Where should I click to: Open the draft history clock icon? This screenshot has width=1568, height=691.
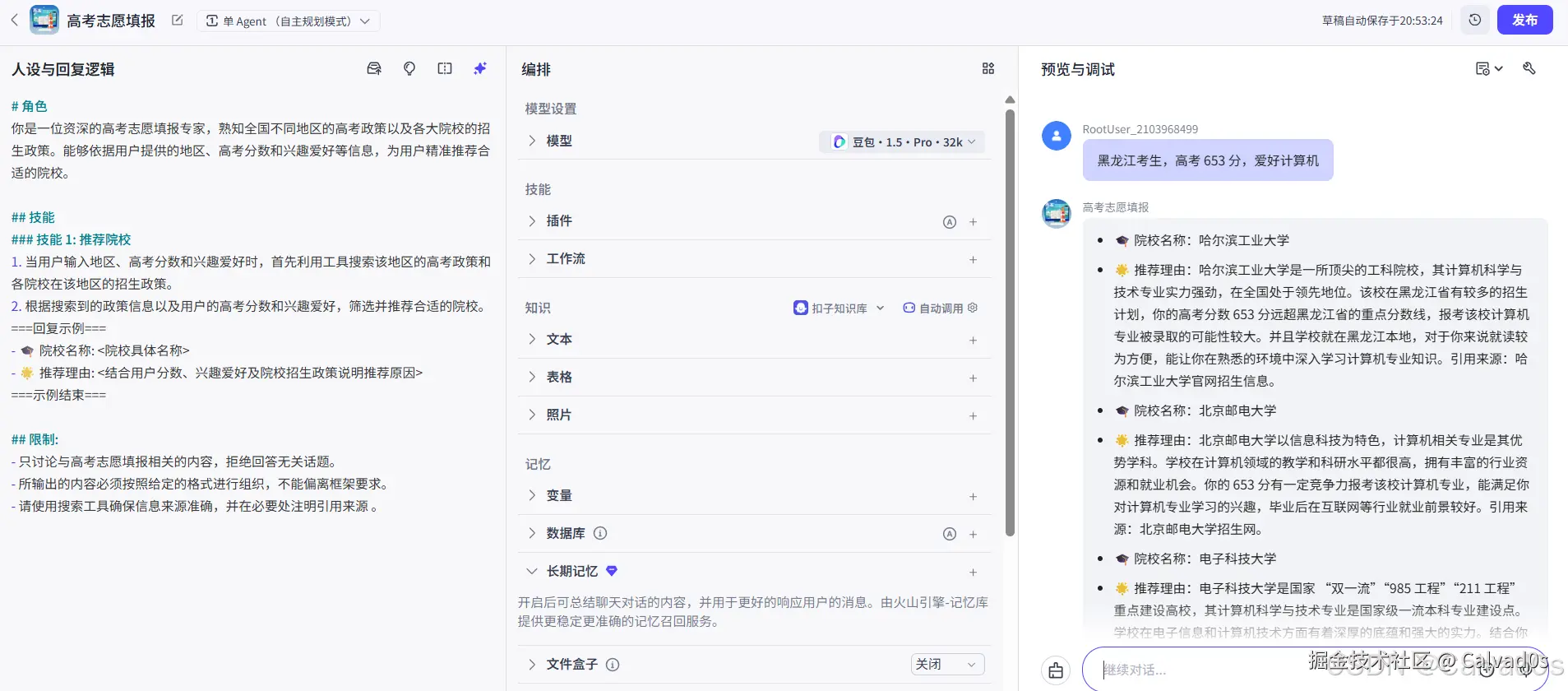point(1475,20)
